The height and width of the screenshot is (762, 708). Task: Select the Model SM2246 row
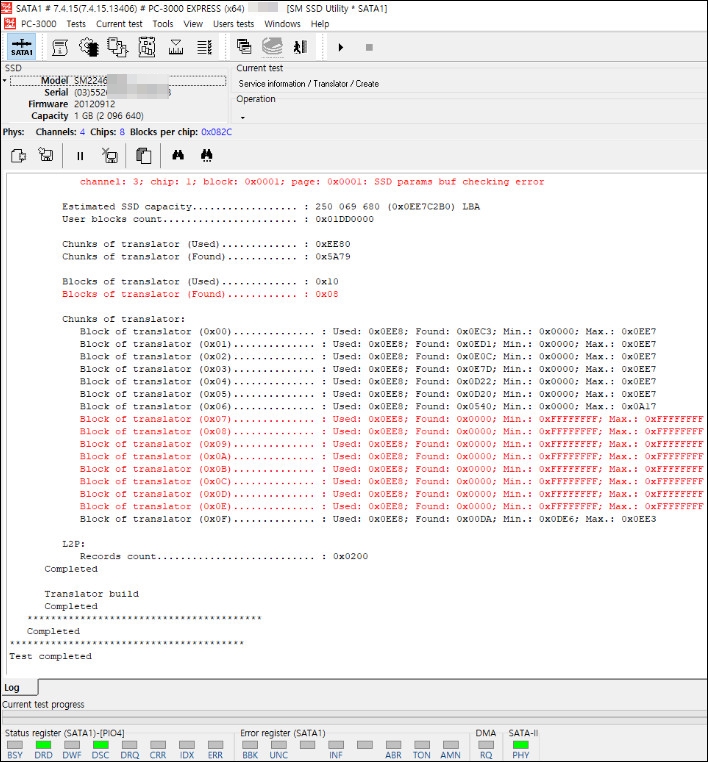118,81
